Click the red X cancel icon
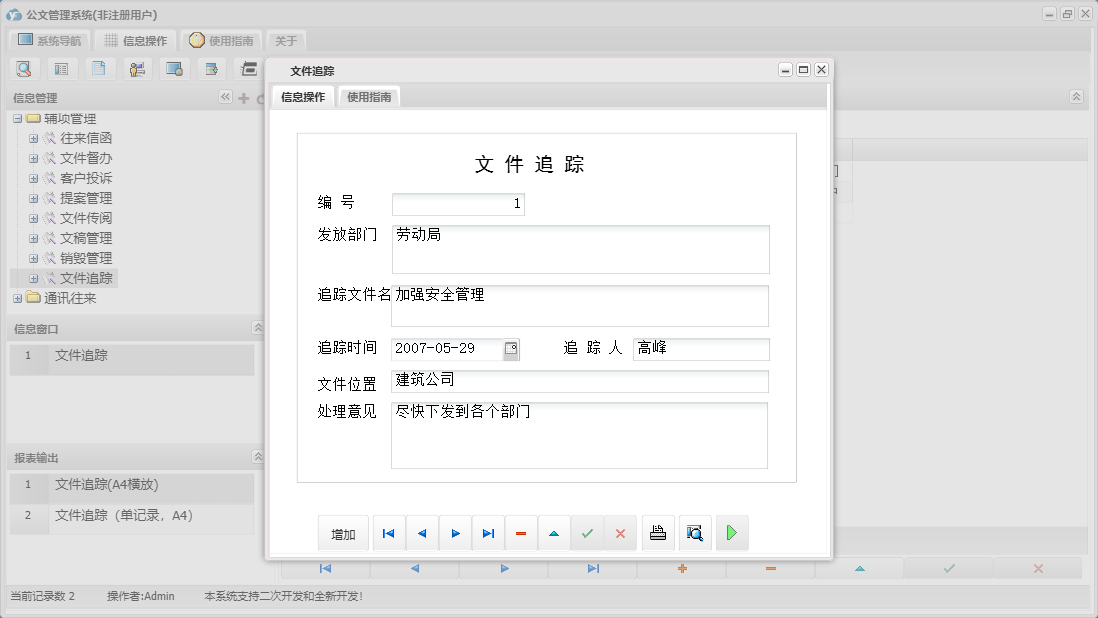The image size is (1098, 618). 620,533
